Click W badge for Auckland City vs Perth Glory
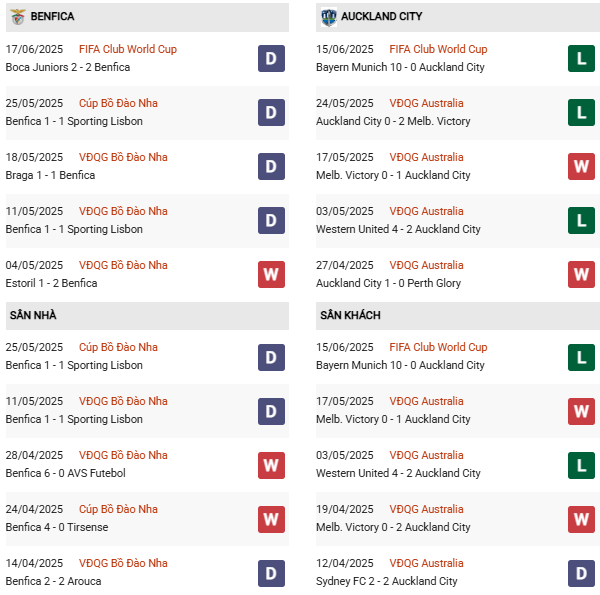The width and height of the screenshot is (600, 595). click(x=582, y=274)
